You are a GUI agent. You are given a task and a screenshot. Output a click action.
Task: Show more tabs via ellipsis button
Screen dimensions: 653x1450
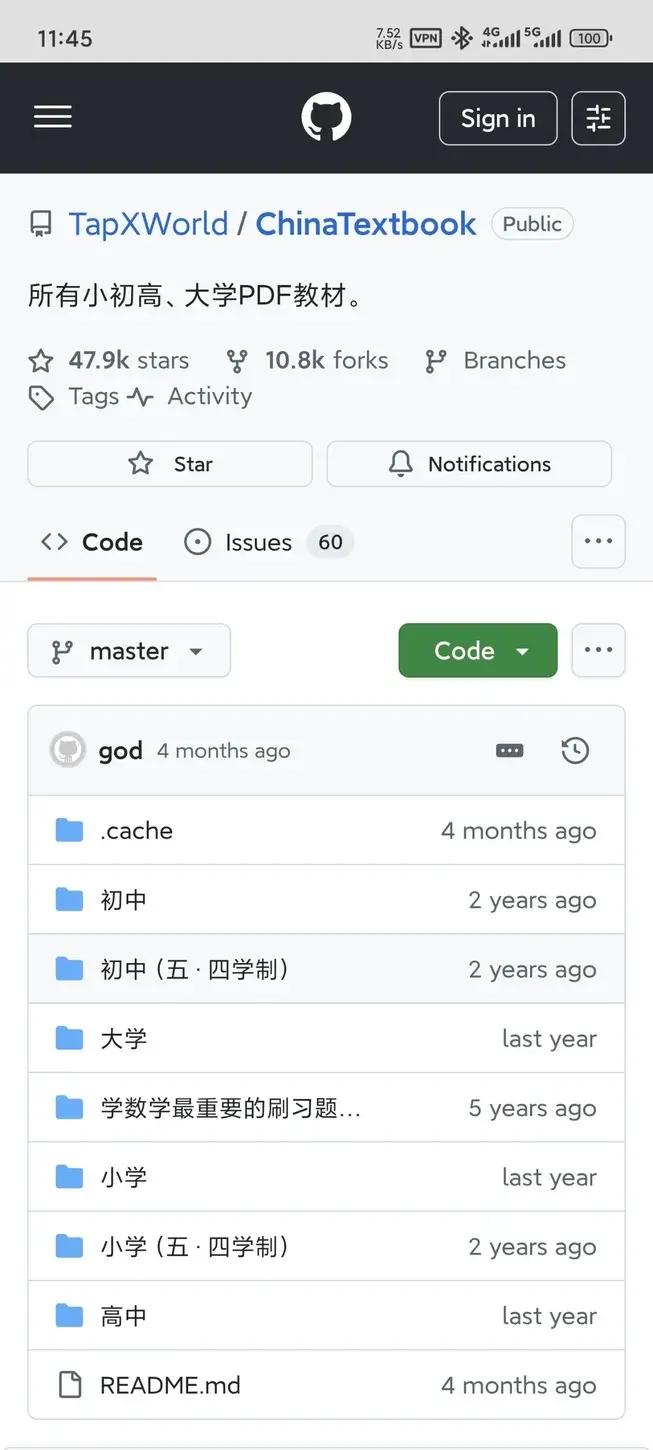point(598,541)
